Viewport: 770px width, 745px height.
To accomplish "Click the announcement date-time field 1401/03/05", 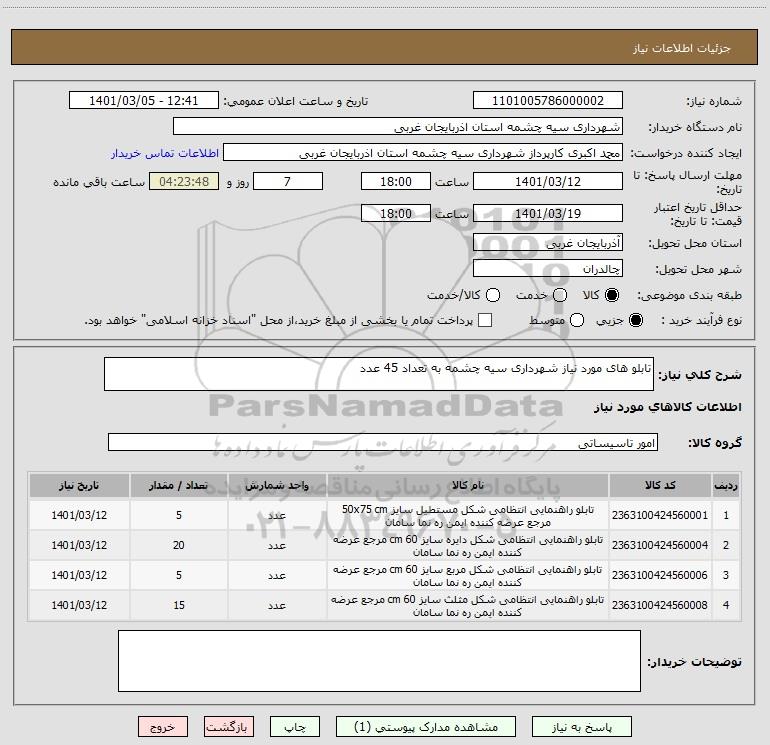I will [x=144, y=101].
